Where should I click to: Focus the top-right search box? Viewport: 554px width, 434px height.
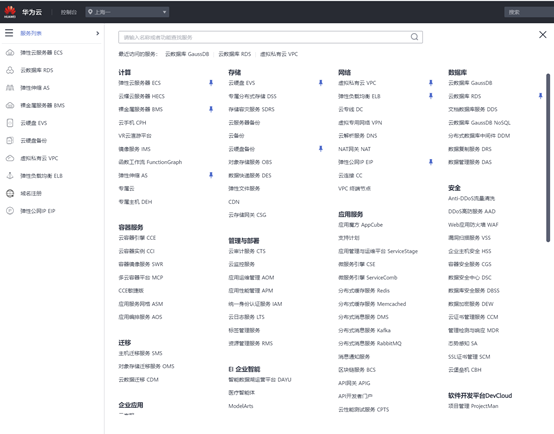[x=529, y=12]
